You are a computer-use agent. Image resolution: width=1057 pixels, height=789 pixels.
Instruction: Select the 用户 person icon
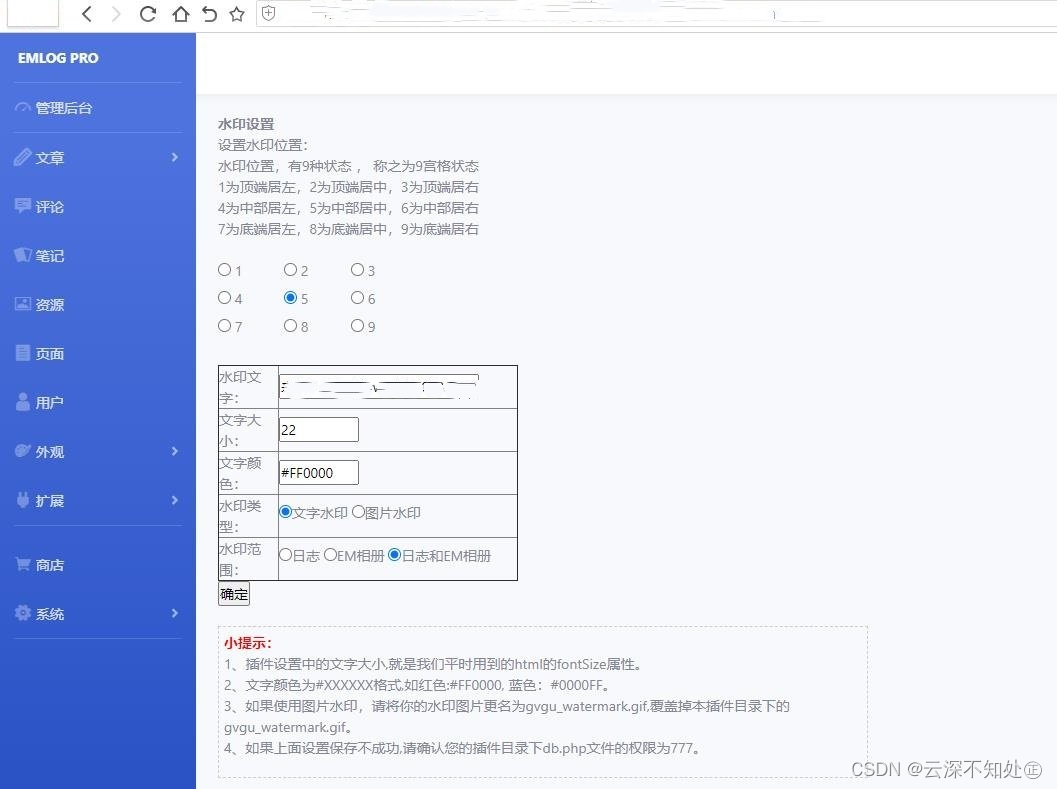(24, 402)
